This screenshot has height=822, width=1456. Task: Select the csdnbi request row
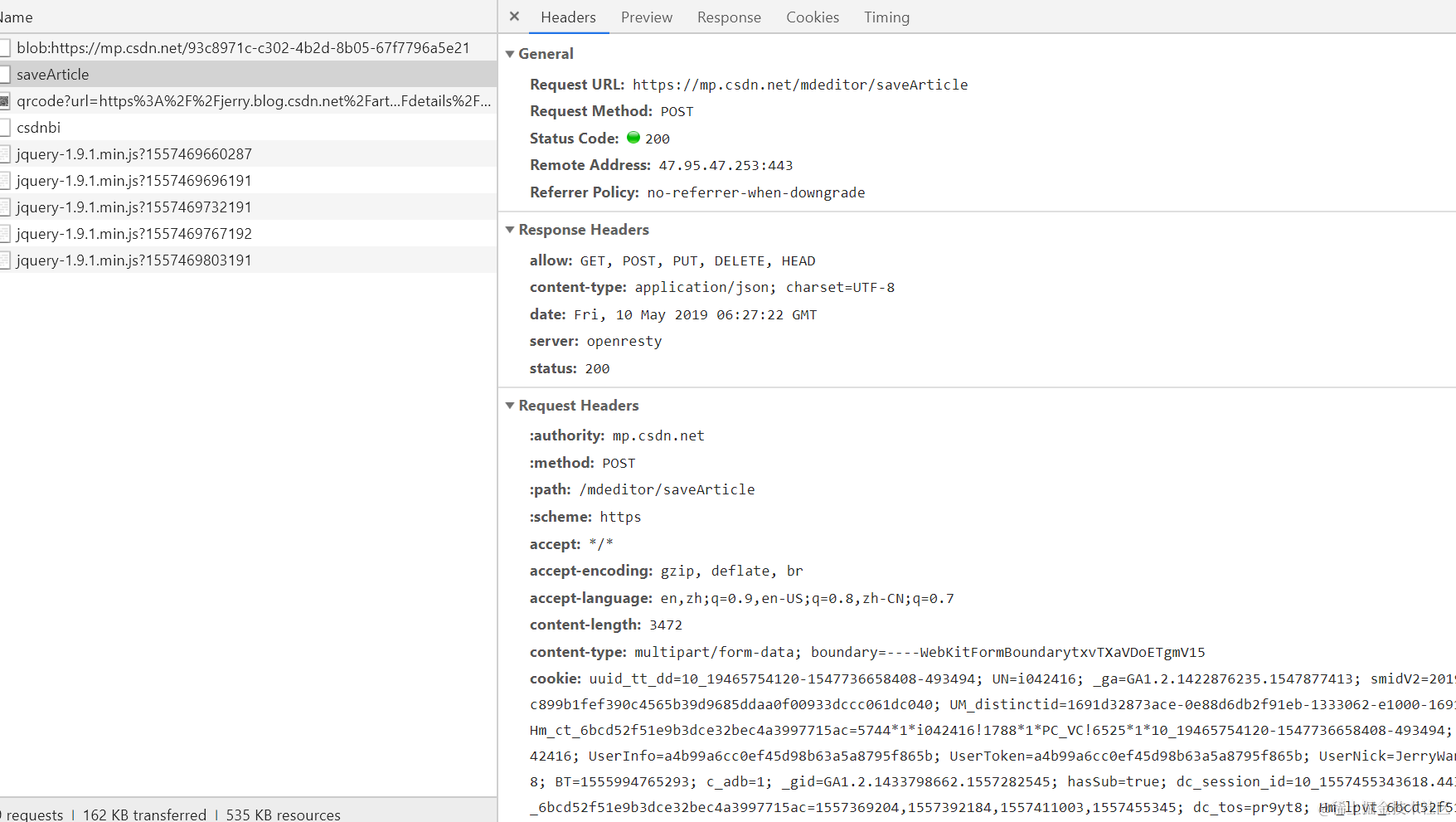pyautogui.click(x=38, y=127)
